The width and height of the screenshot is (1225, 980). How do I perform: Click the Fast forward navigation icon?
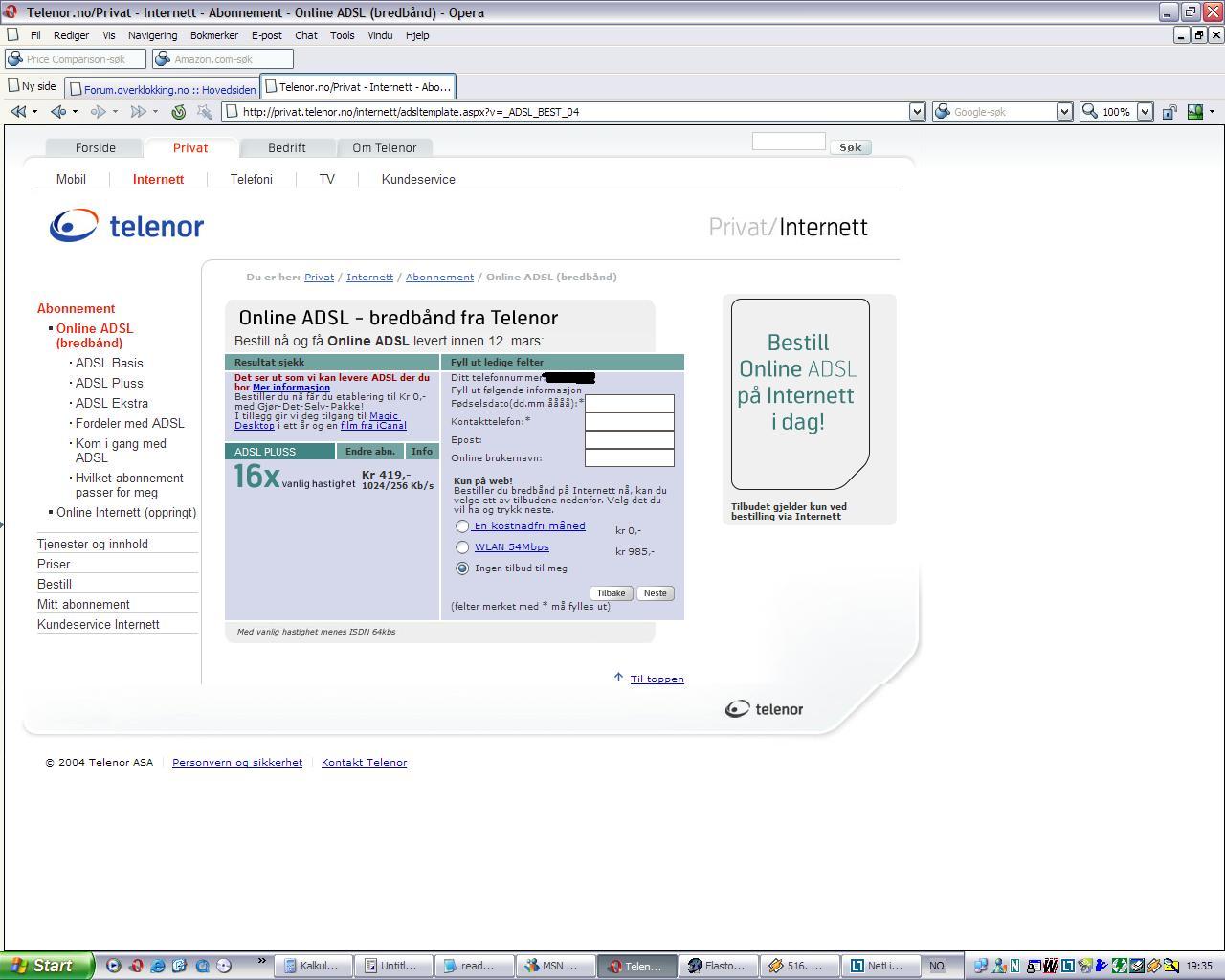(x=138, y=112)
